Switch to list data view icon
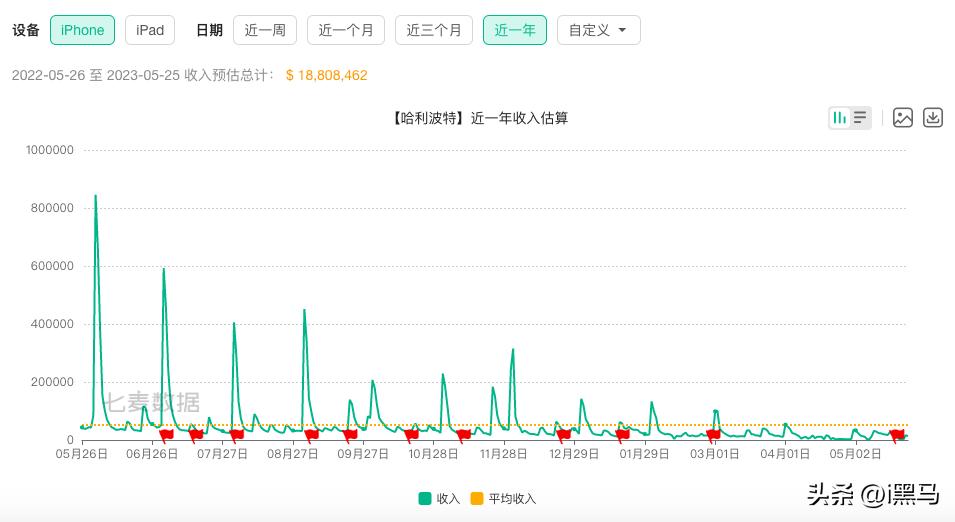 [860, 118]
